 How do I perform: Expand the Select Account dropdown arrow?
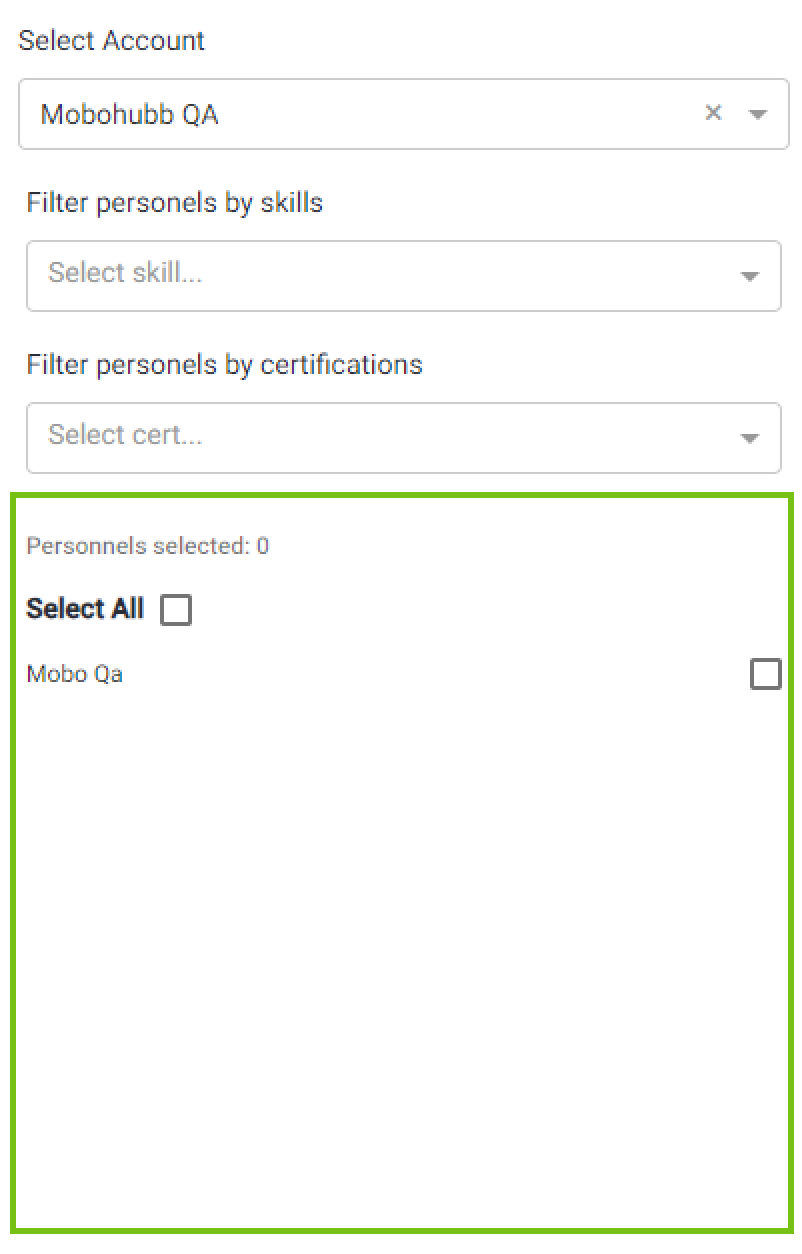[758, 114]
